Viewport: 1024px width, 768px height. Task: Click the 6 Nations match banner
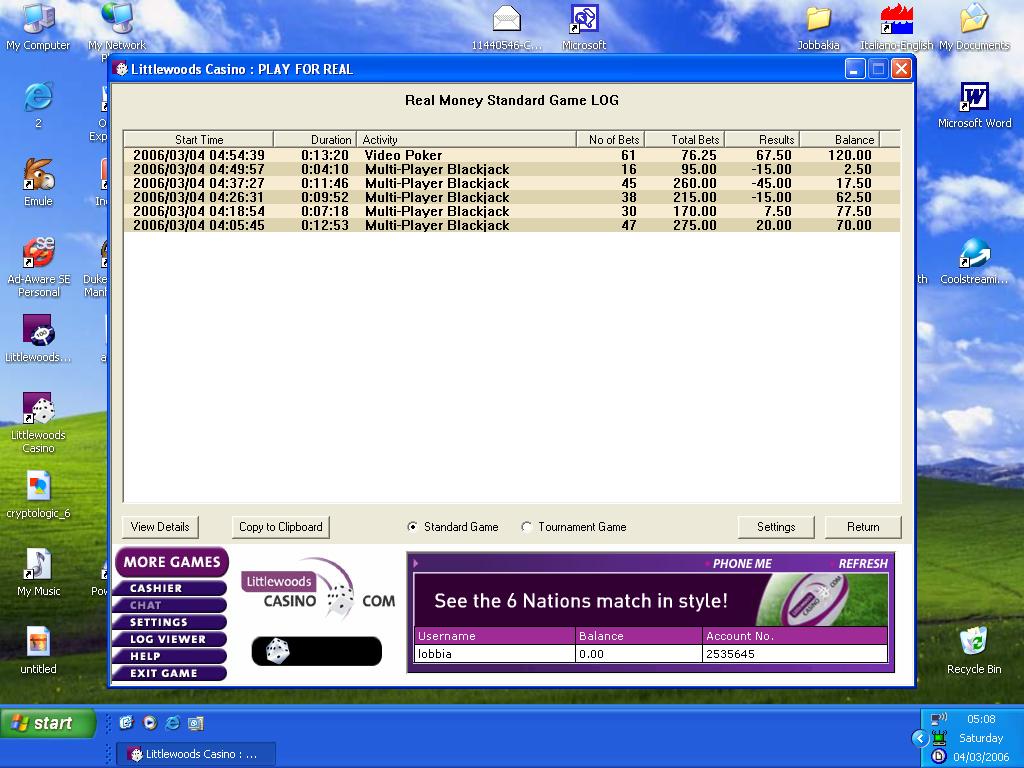coord(650,600)
